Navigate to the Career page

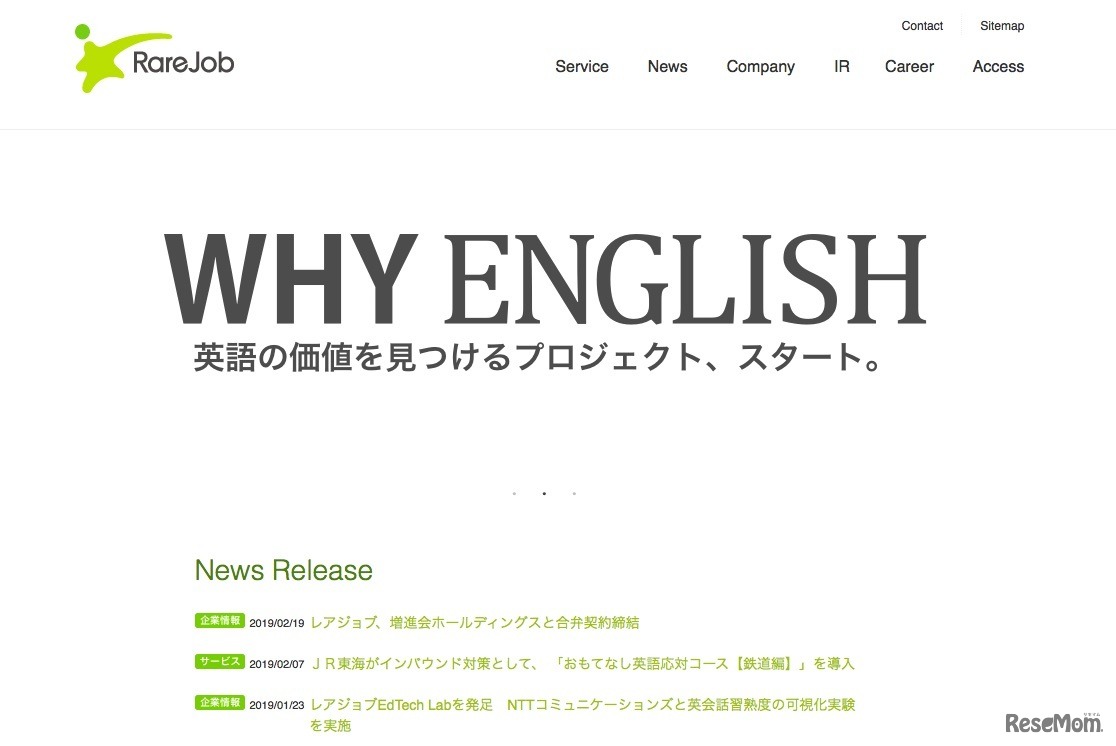coord(909,66)
